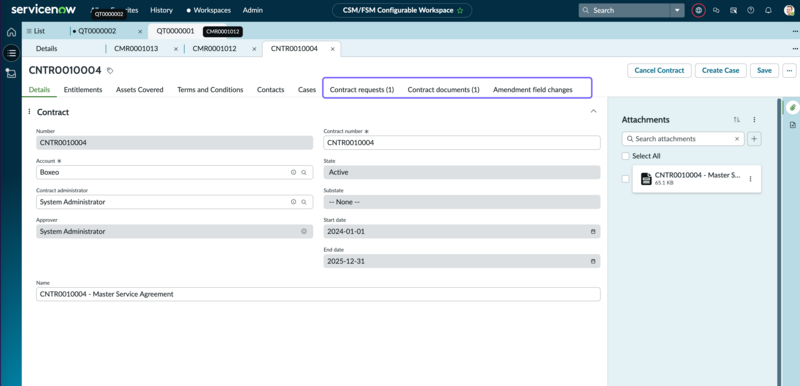Switch to the CMR0001013 sub-tab
Screen dimensions: 800x386
136,49
